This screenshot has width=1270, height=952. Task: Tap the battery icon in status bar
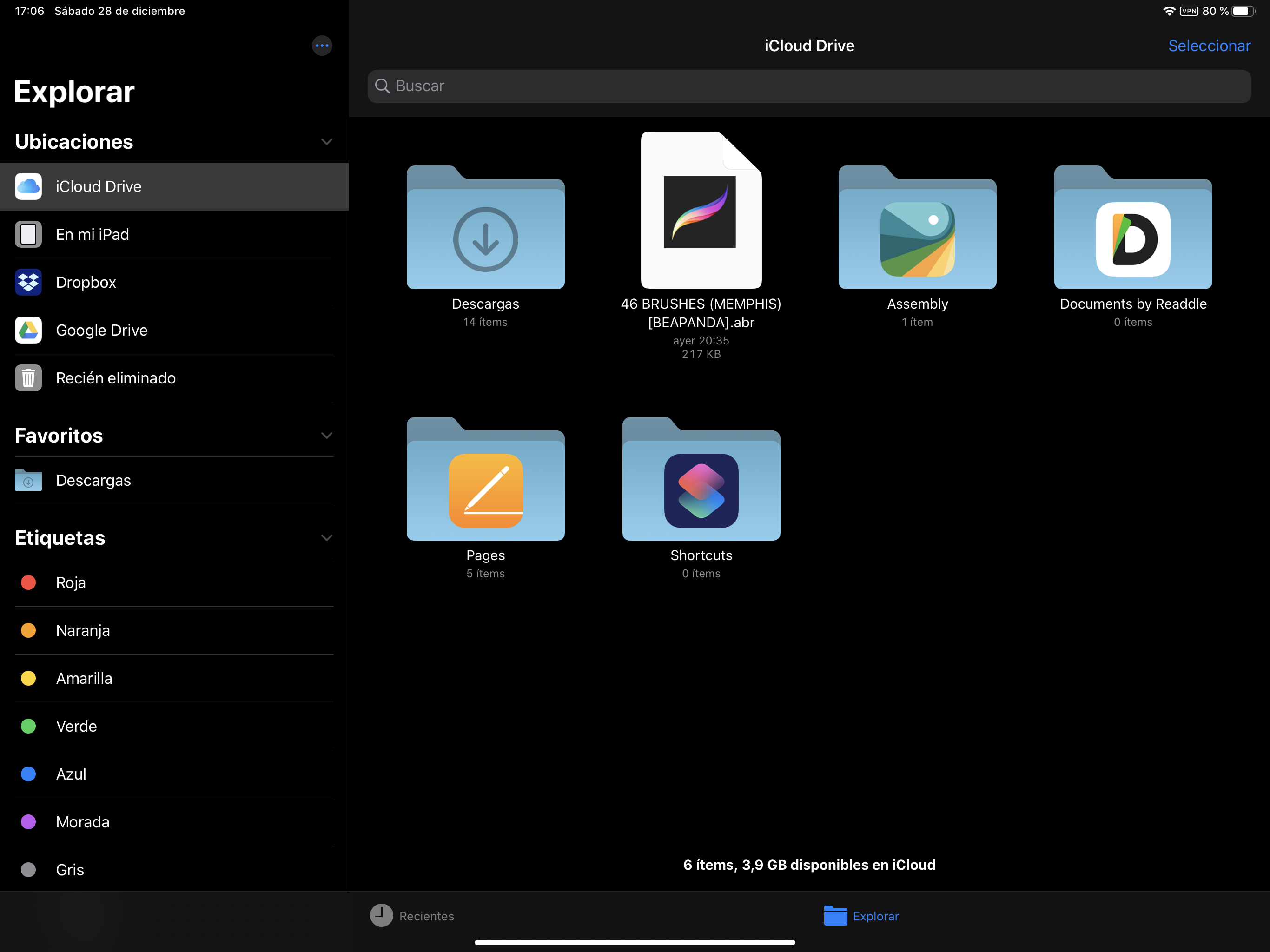[x=1244, y=11]
